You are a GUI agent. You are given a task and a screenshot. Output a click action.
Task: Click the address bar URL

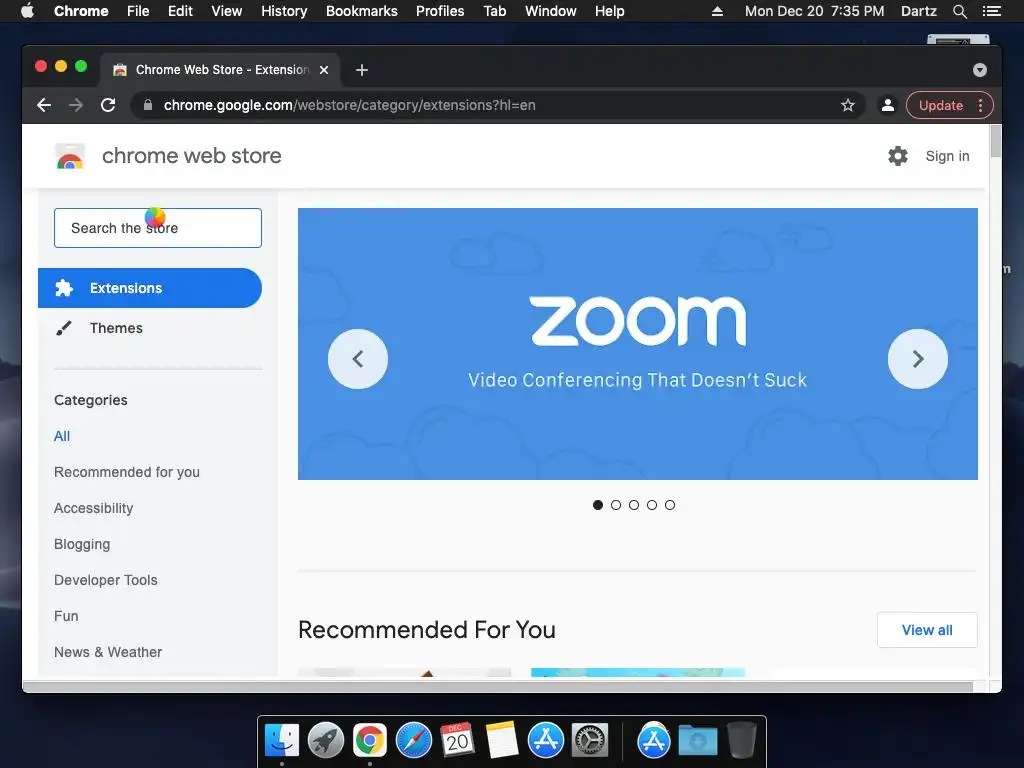coord(349,105)
